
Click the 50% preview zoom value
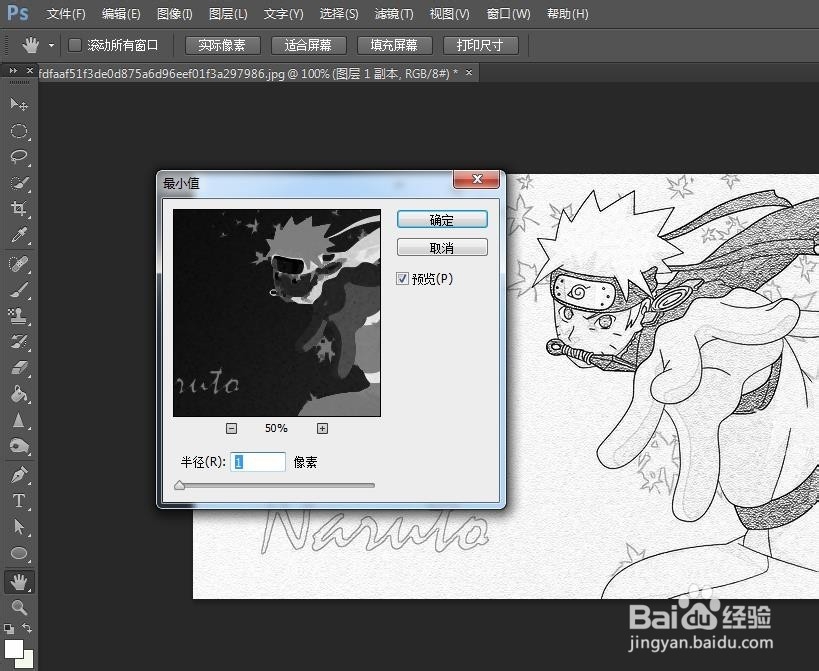pos(276,428)
